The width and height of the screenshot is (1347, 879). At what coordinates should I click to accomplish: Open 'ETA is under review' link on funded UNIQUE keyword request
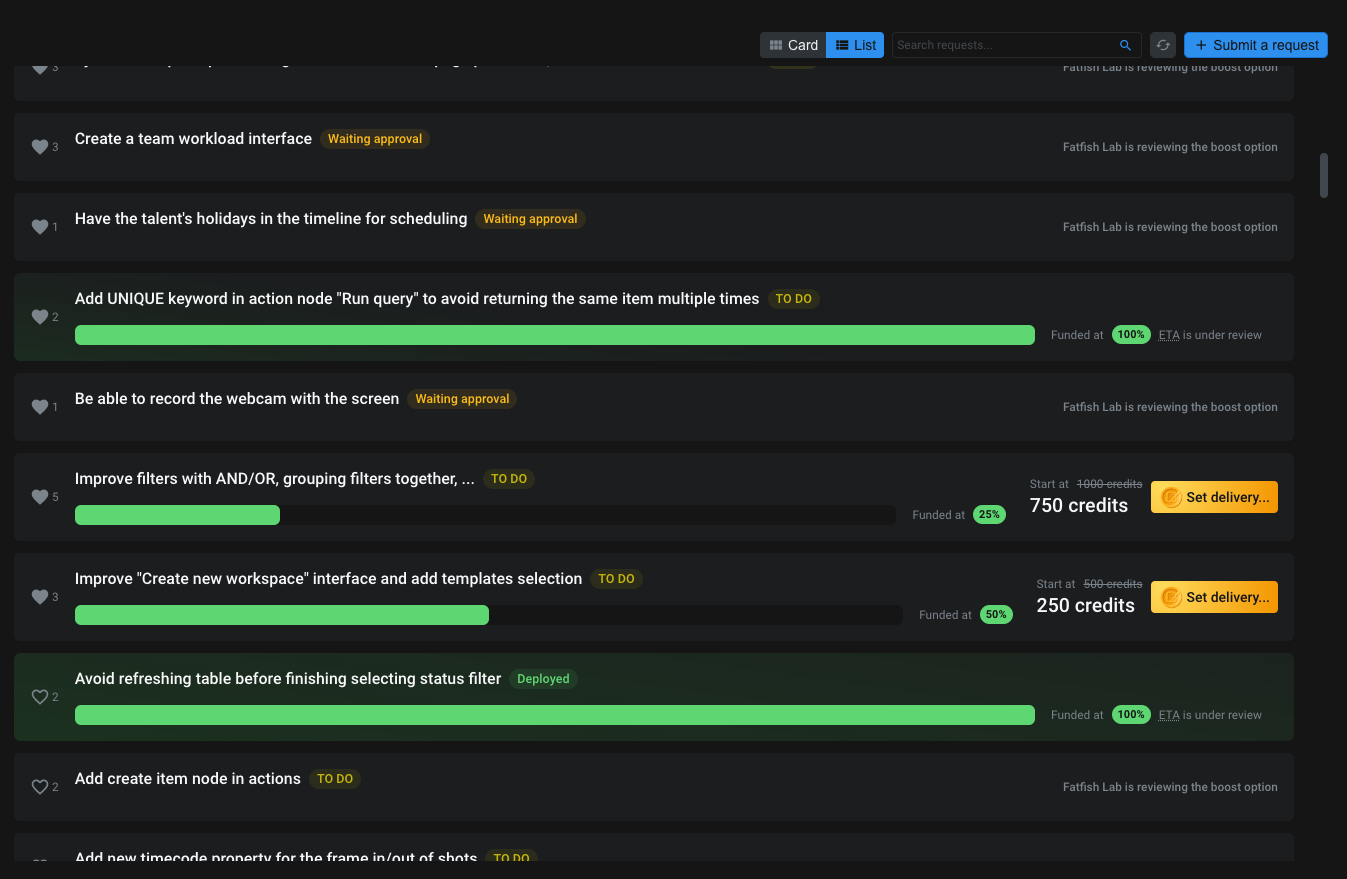1211,334
